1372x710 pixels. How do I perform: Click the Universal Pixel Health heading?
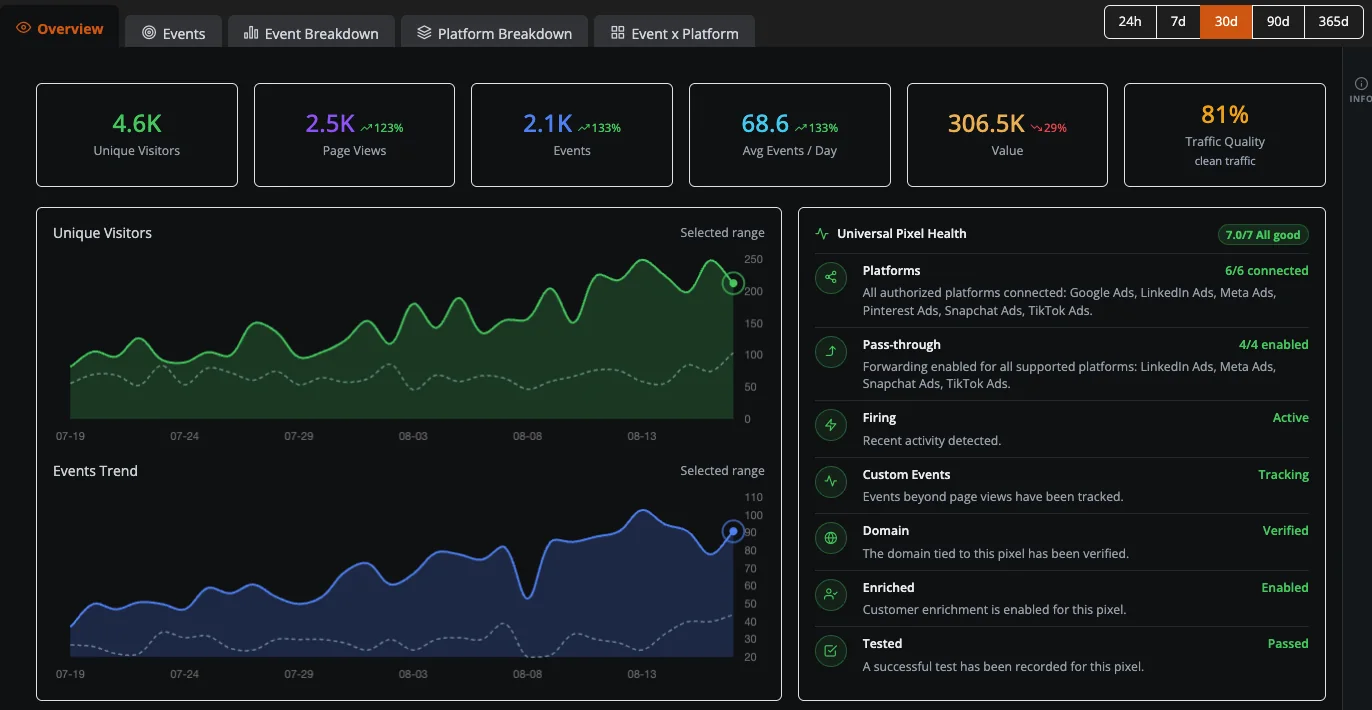pyautogui.click(x=901, y=234)
